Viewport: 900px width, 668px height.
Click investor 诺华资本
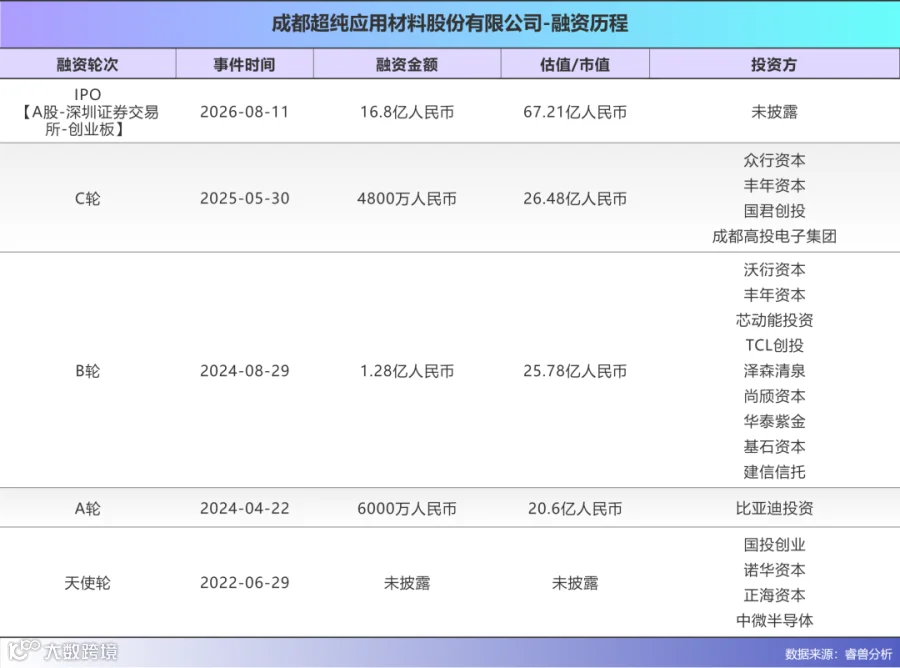(x=774, y=570)
